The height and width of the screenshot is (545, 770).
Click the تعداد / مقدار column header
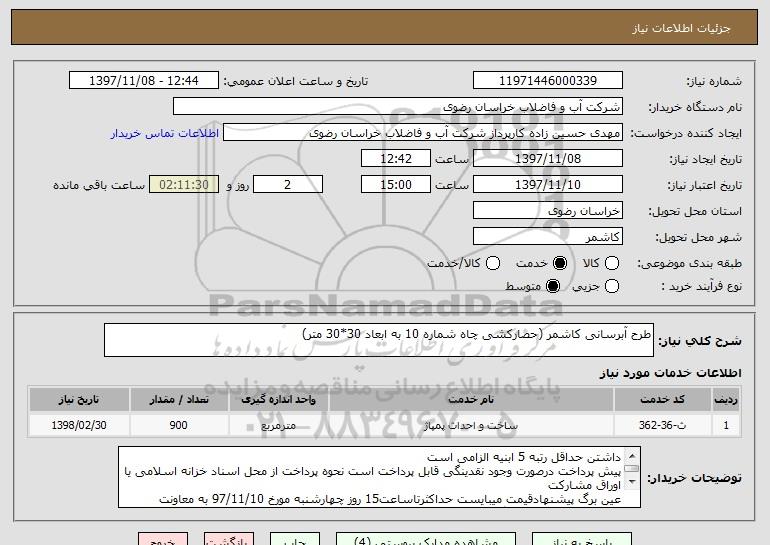179,400
